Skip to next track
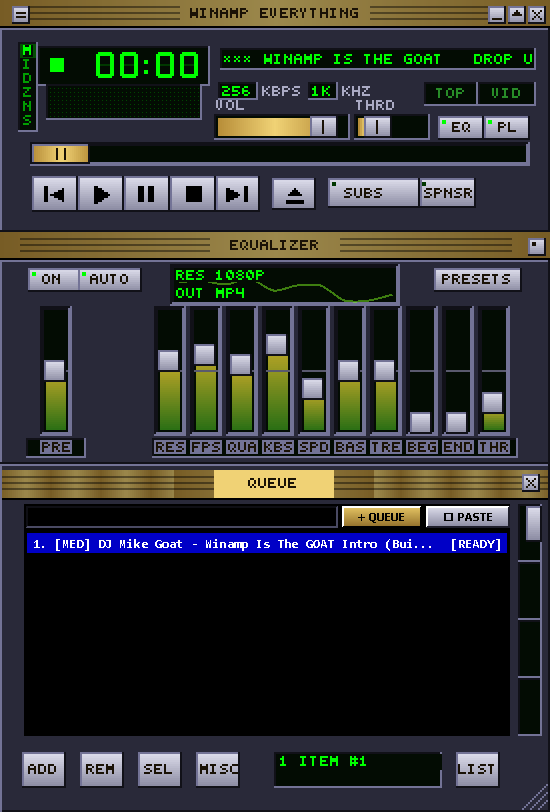This screenshot has height=812, width=550. 237,193
